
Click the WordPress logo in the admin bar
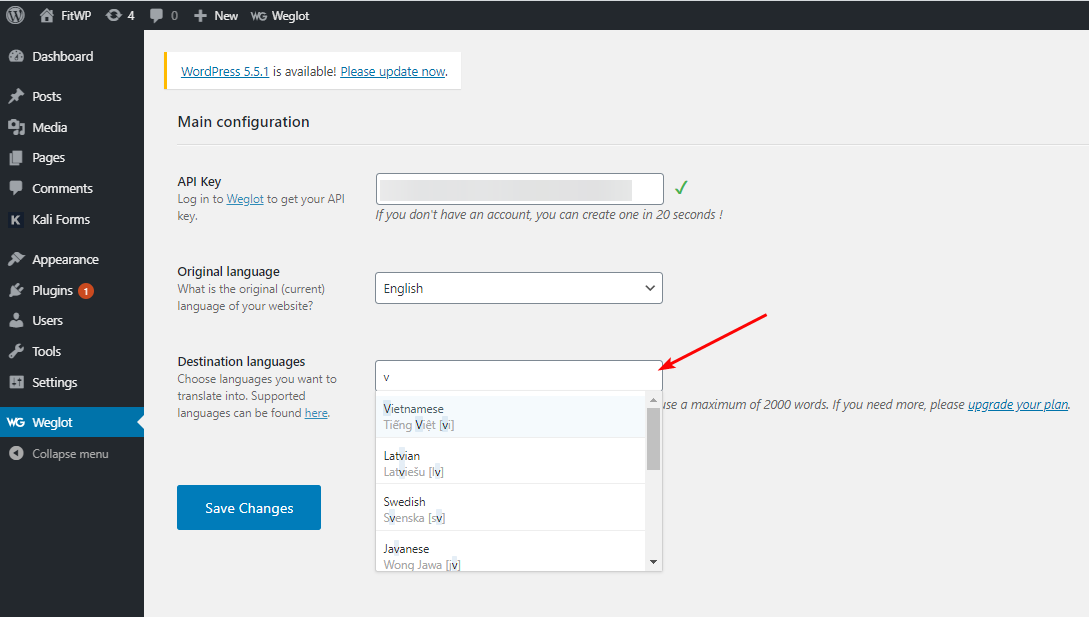coord(14,15)
